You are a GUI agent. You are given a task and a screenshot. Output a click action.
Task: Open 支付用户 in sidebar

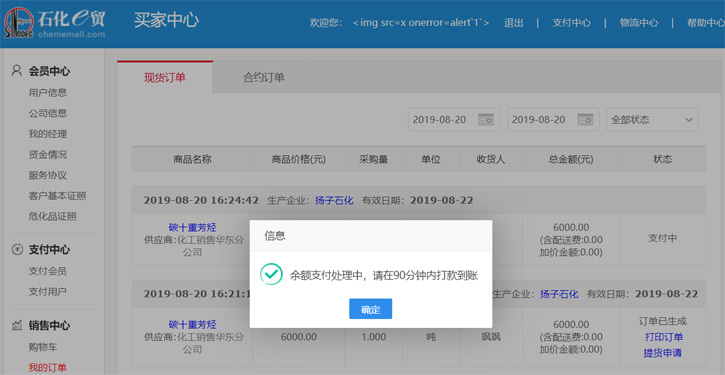click(x=48, y=292)
